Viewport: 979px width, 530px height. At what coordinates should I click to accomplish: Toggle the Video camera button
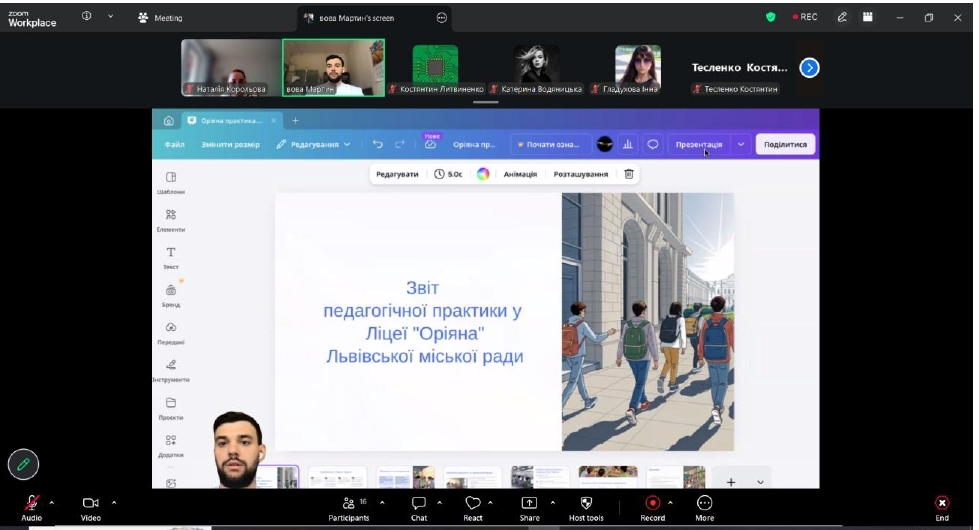(91, 508)
